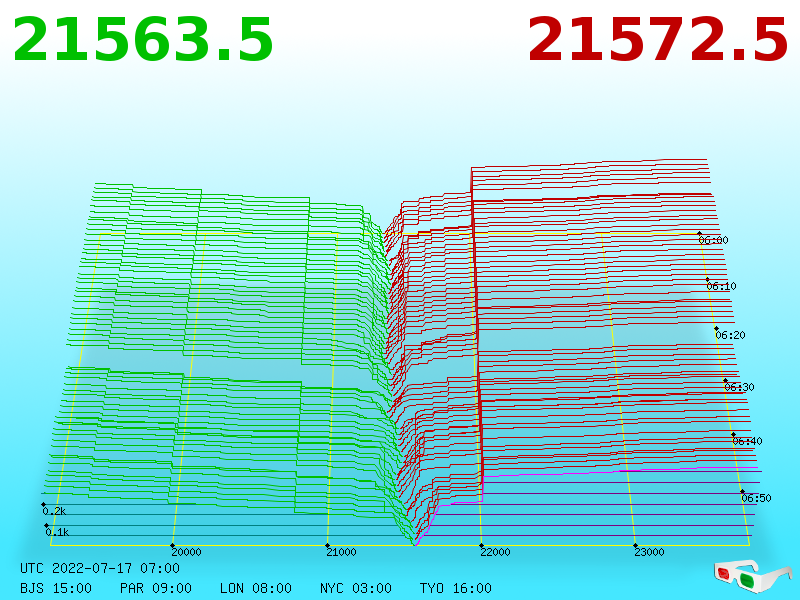This screenshot has height=600, width=800.
Task: Click the 06:30 time axis marker
Action: pyautogui.click(x=739, y=387)
